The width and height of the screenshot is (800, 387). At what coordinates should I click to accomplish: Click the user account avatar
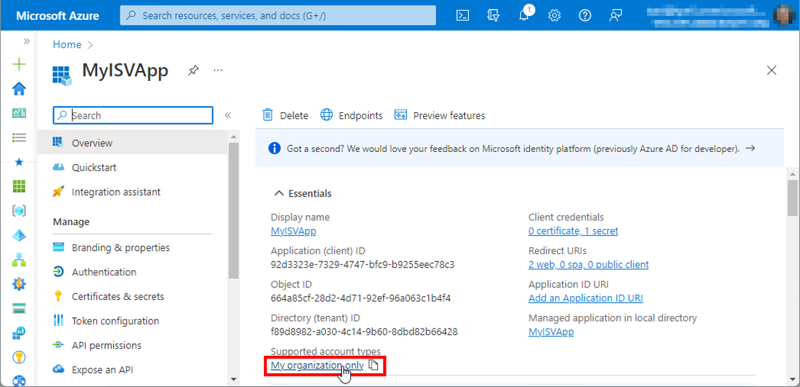[783, 15]
